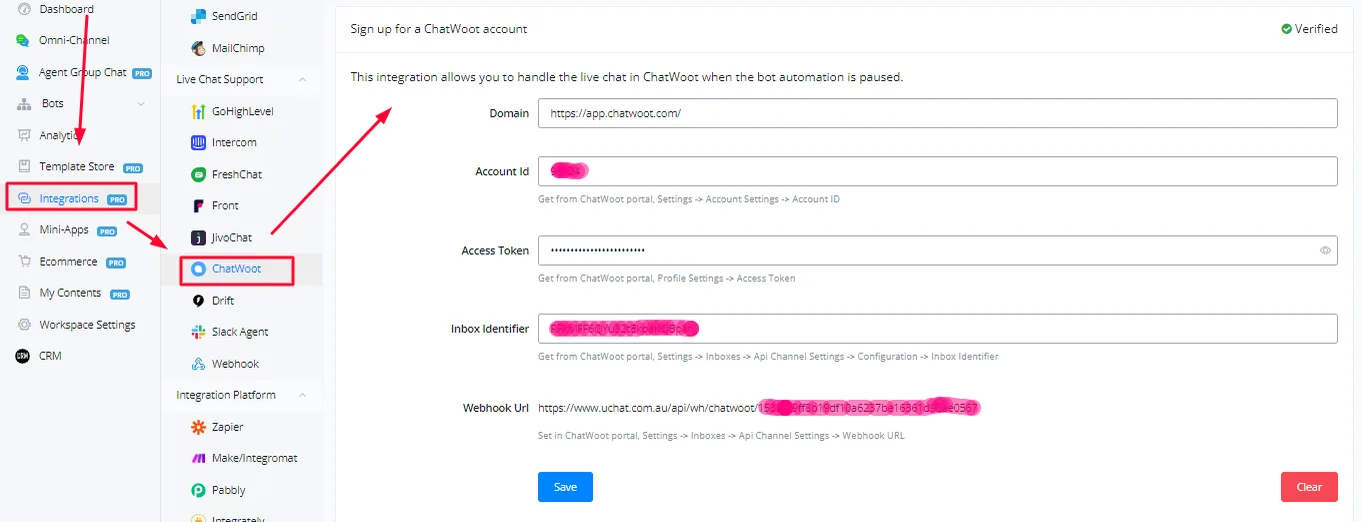1362x522 pixels.
Task: Go to Omni-Channel in the sidebar
Action: tap(74, 41)
